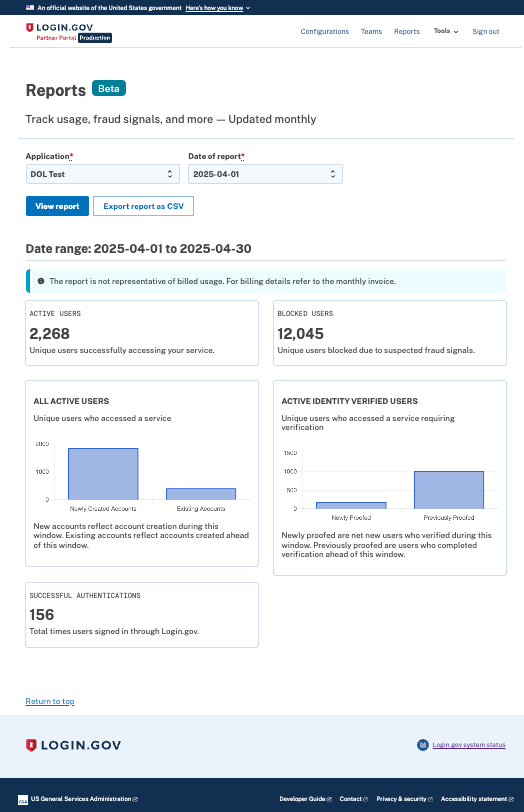Click the GSA logo icon in footer

pos(23,800)
